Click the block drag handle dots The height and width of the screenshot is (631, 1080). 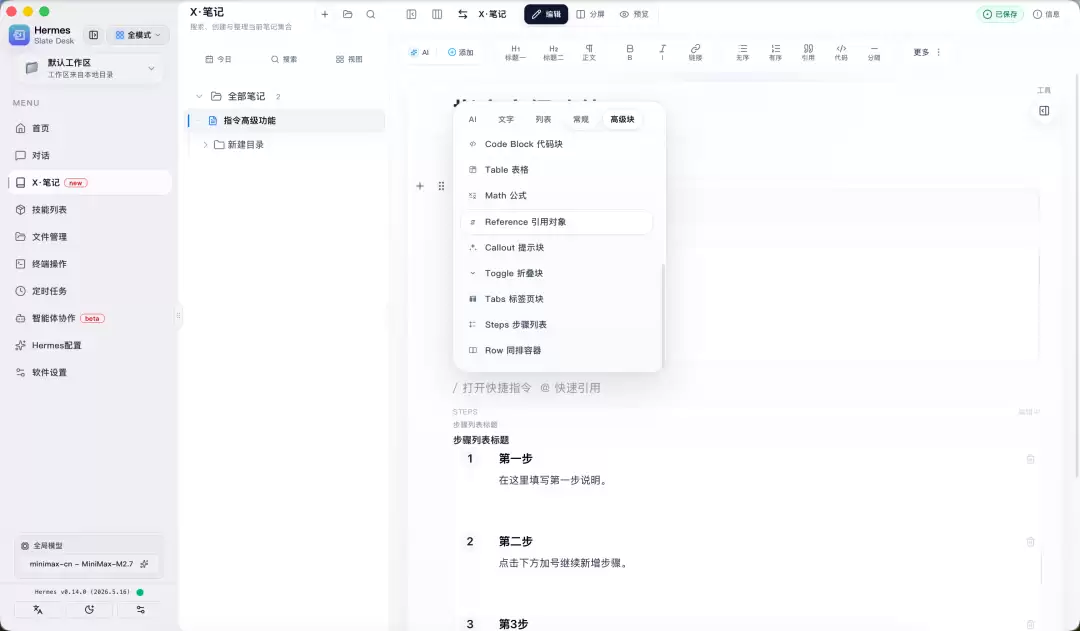[442, 186]
